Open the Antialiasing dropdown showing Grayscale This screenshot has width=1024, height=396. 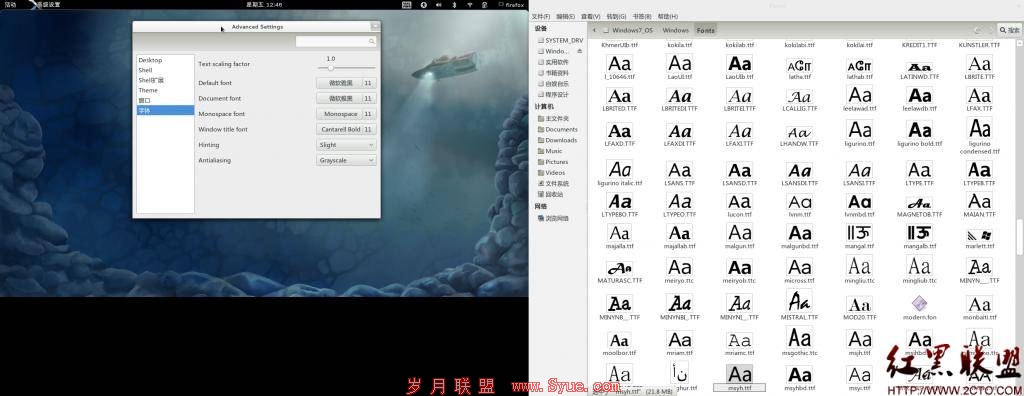[x=346, y=160]
